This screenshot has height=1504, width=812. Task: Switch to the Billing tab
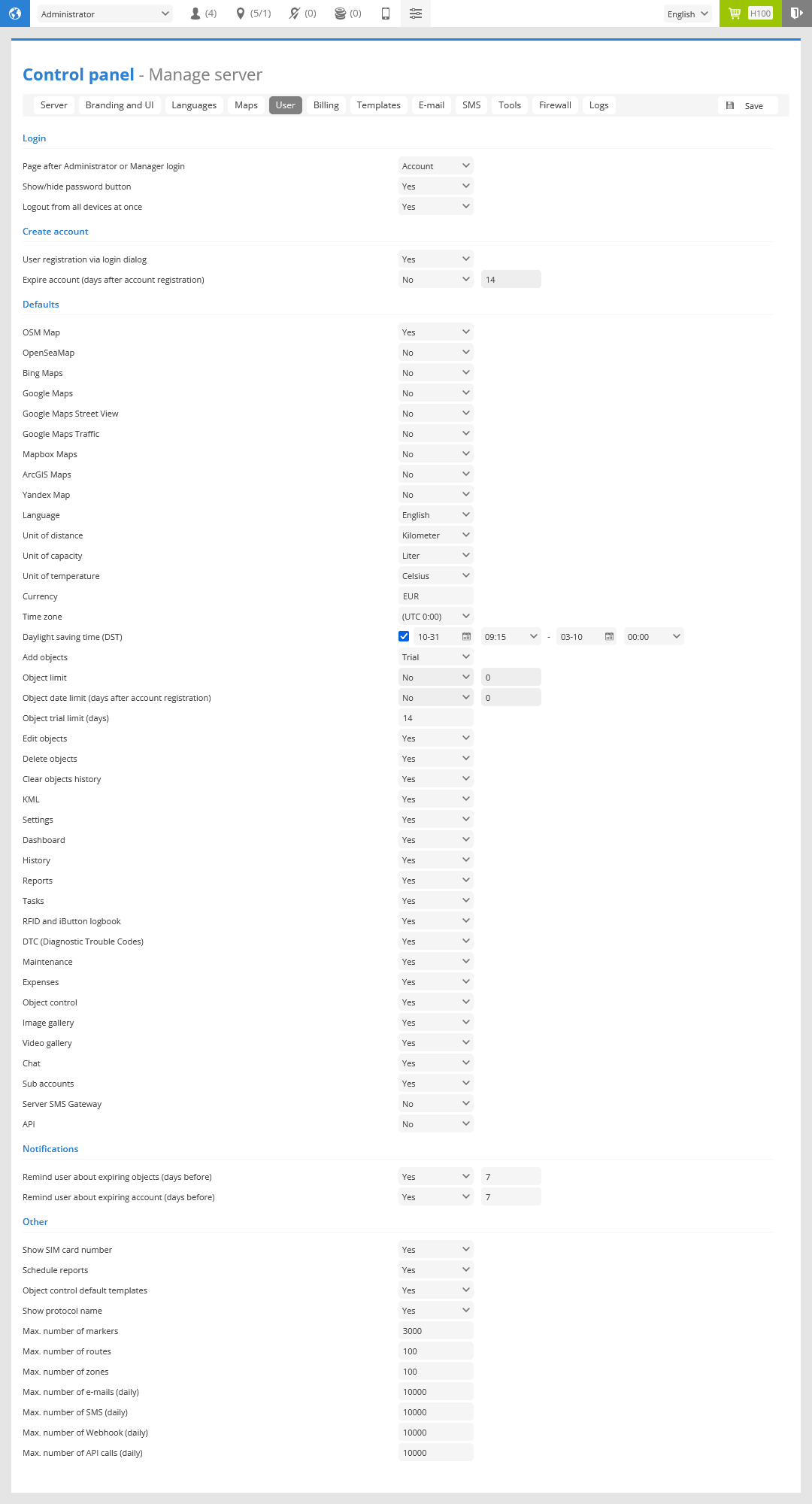[x=326, y=105]
